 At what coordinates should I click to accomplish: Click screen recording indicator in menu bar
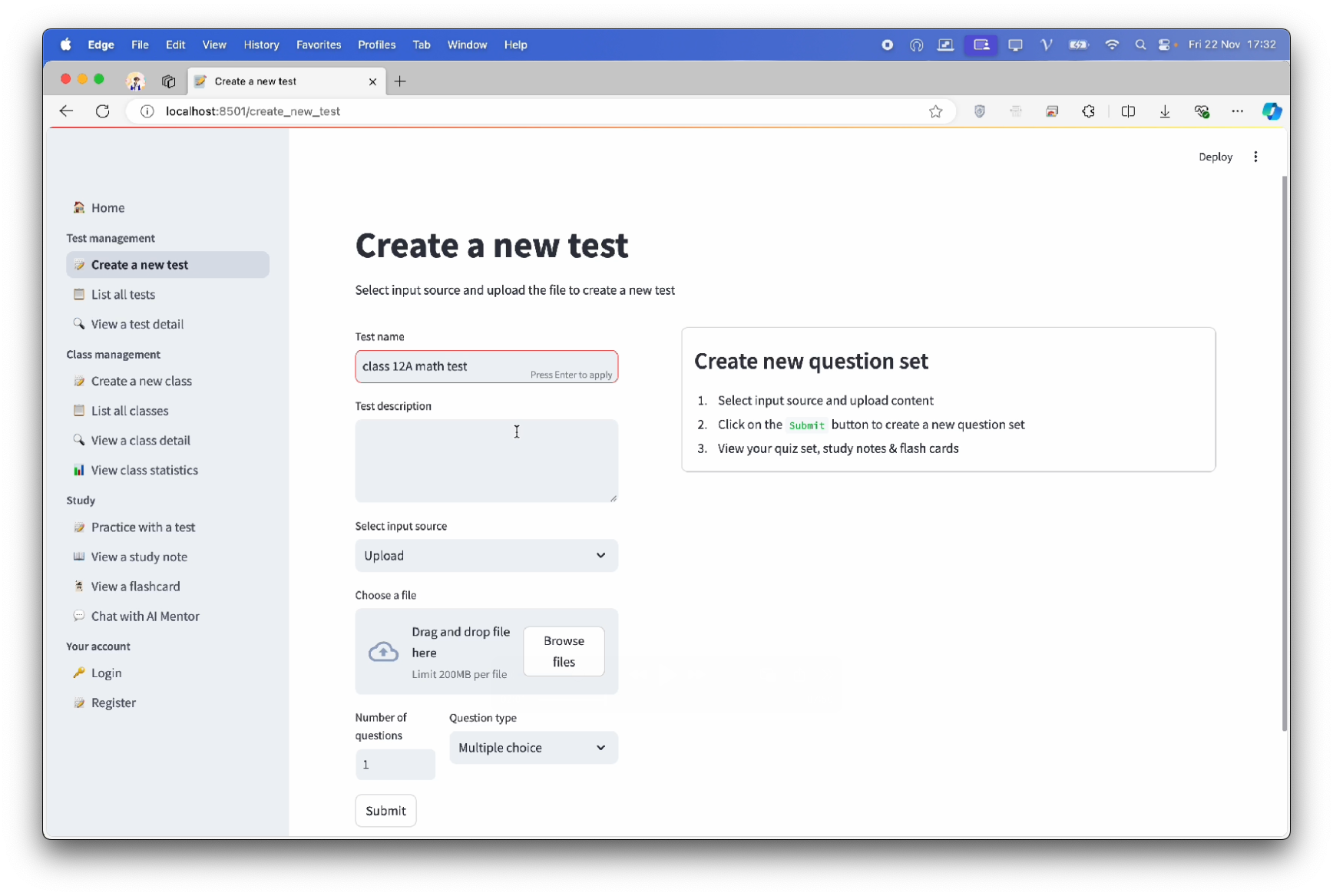887,45
